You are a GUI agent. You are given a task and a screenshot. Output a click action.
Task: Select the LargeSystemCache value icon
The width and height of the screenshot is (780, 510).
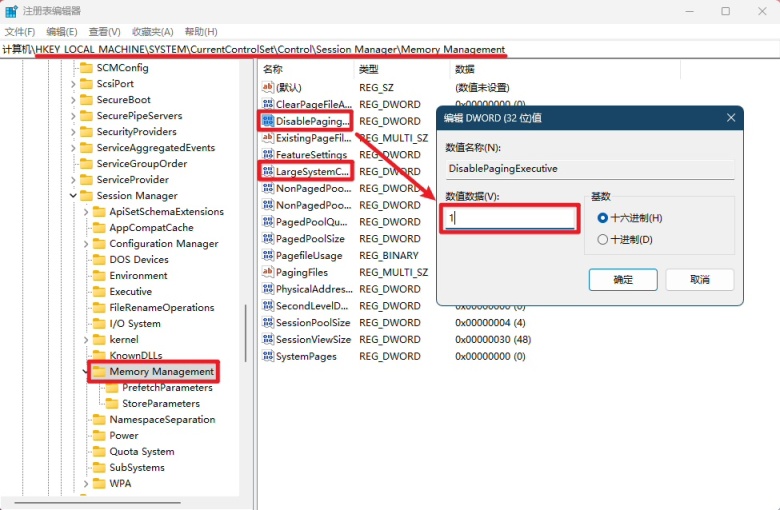[268, 171]
